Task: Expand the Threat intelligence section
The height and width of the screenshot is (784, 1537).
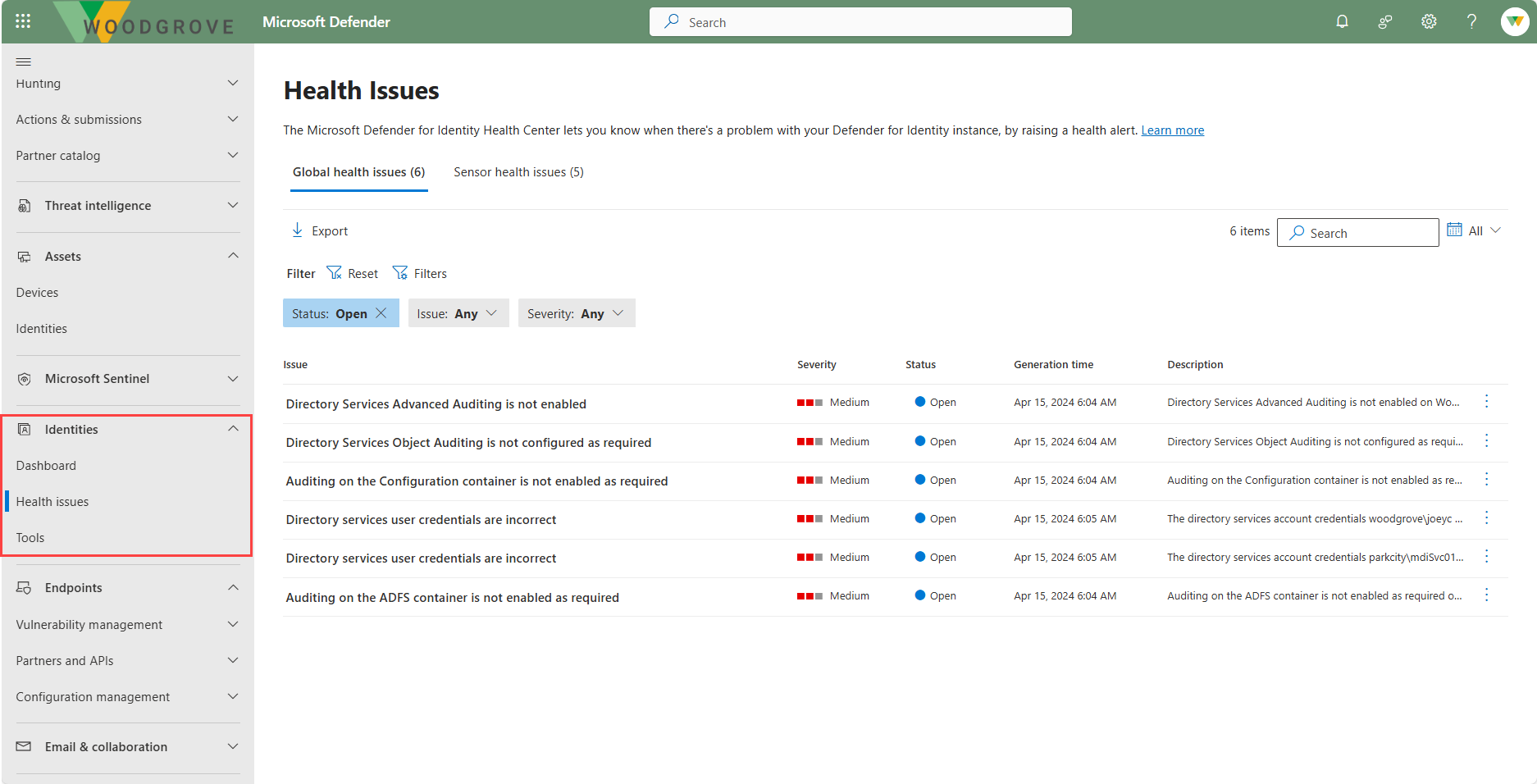Action: (127, 206)
